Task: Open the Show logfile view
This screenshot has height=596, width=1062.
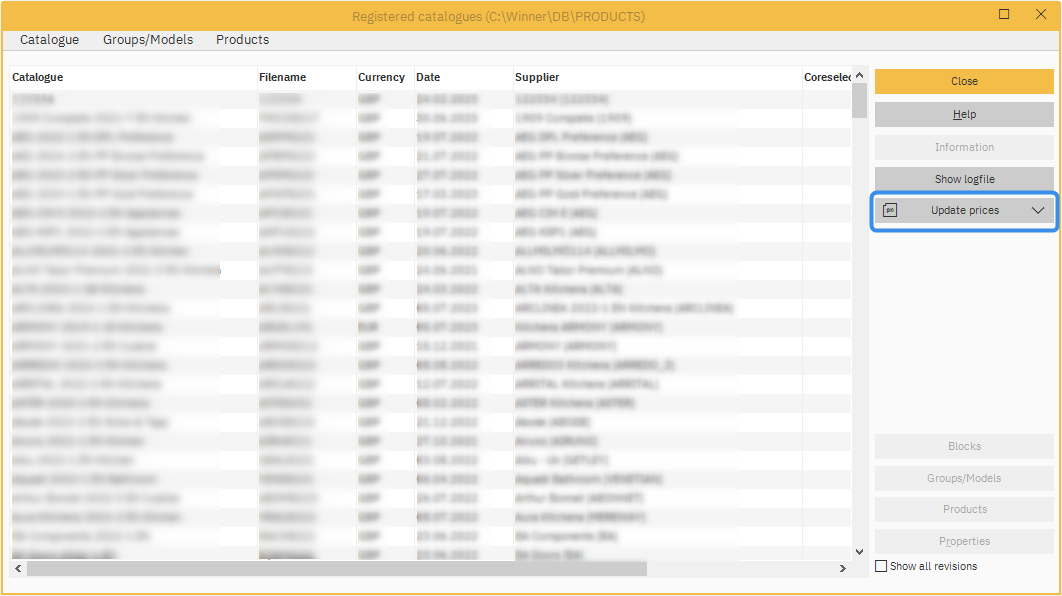Action: pyautogui.click(x=963, y=178)
